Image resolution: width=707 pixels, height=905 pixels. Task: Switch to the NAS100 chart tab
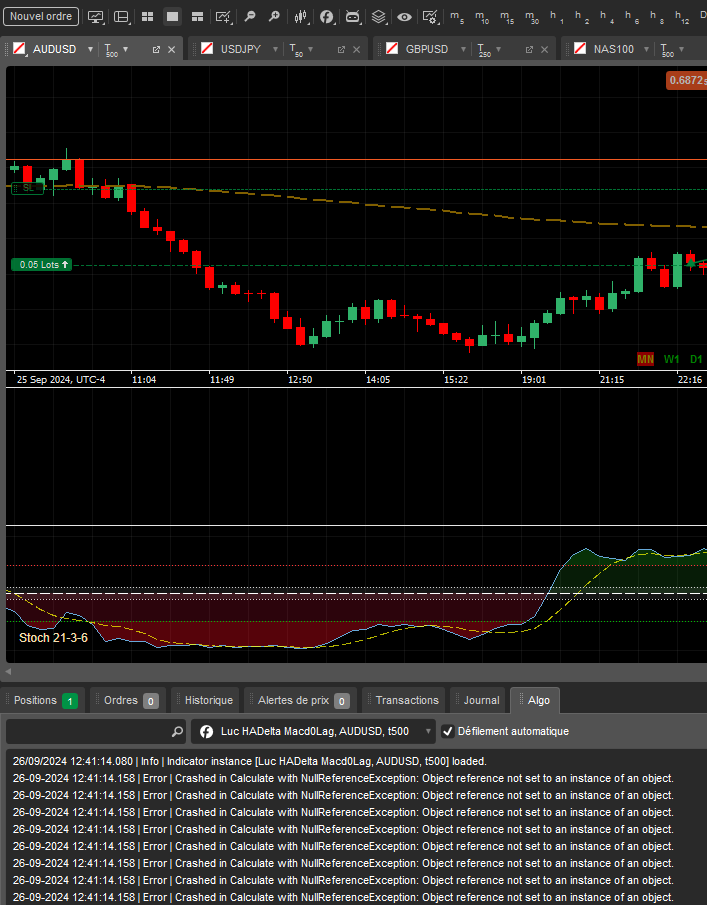pos(614,49)
